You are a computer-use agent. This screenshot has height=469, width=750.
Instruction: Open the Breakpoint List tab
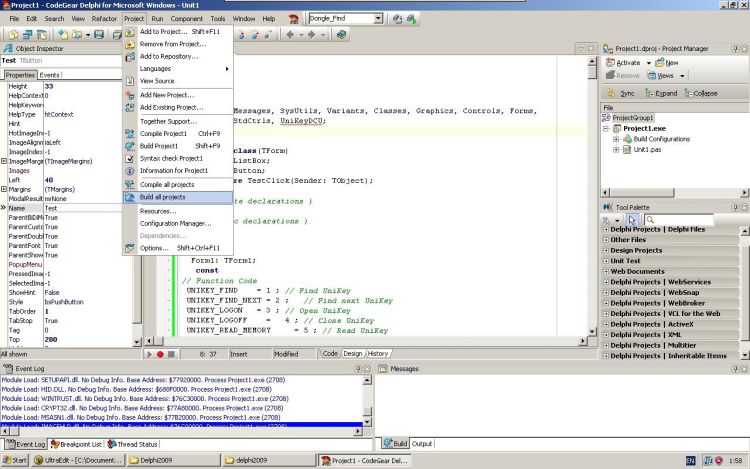point(77,444)
